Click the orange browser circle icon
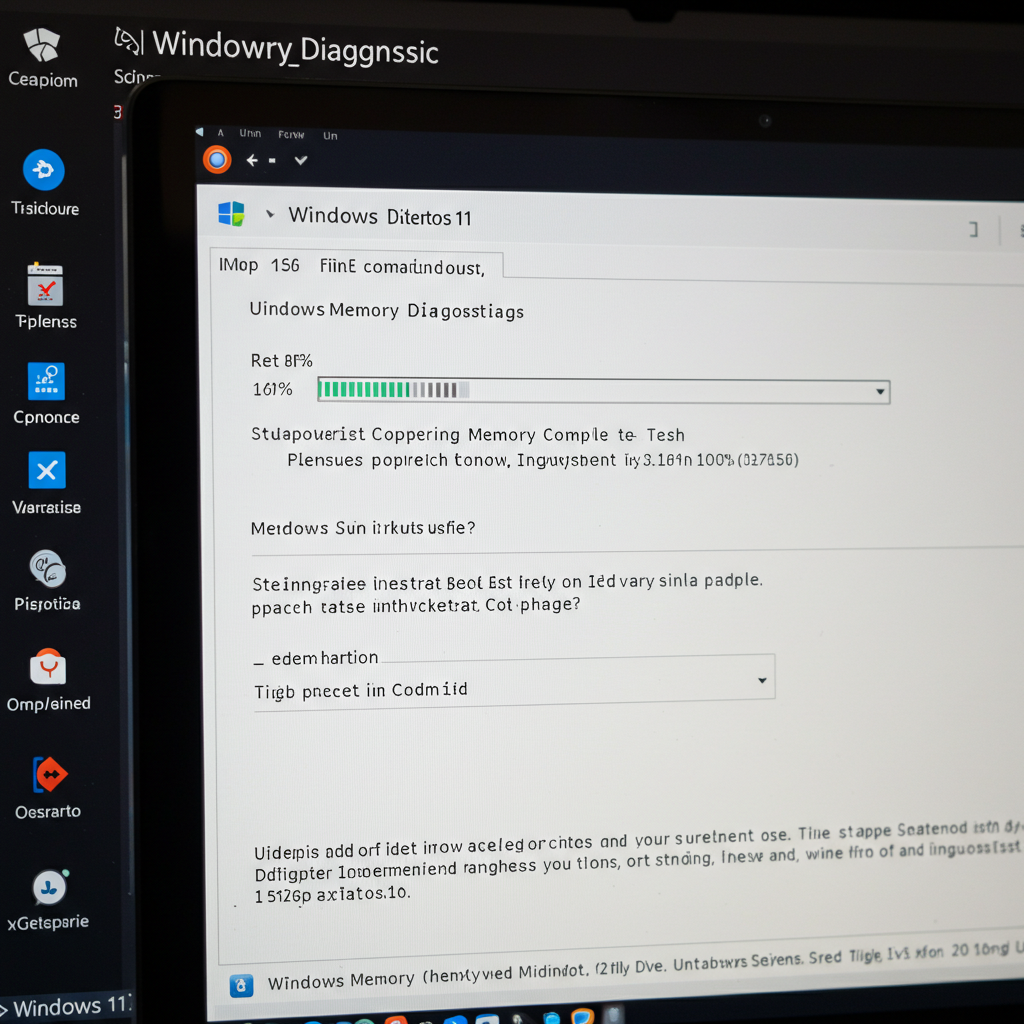The image size is (1024, 1024). [x=217, y=159]
